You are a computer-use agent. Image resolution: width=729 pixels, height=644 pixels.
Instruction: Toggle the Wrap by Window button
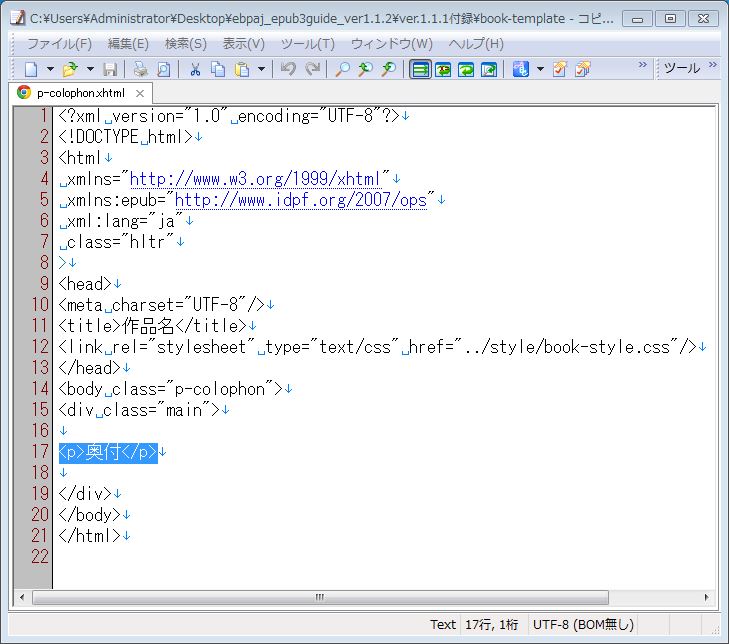tap(466, 69)
